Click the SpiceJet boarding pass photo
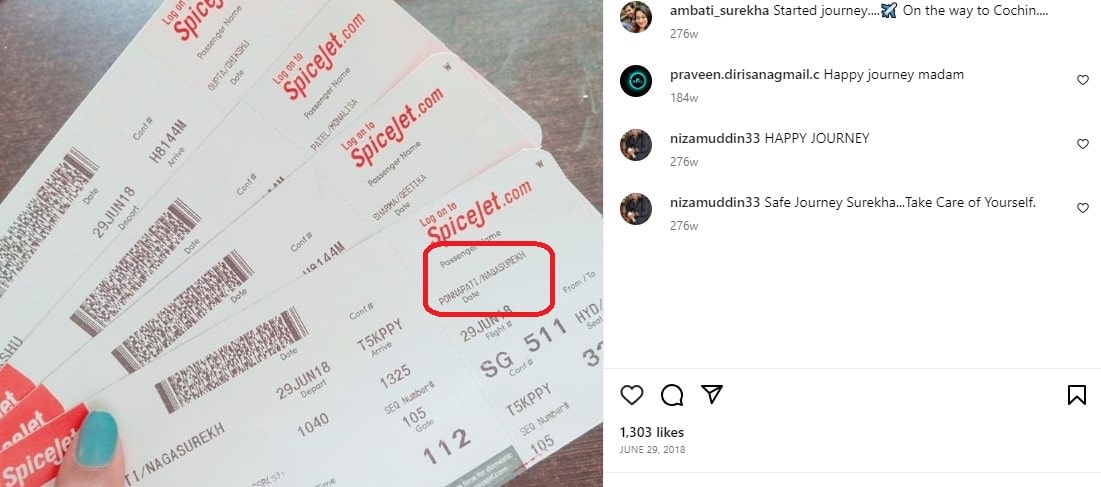Screen dimensions: 1101x487 (x=301, y=244)
